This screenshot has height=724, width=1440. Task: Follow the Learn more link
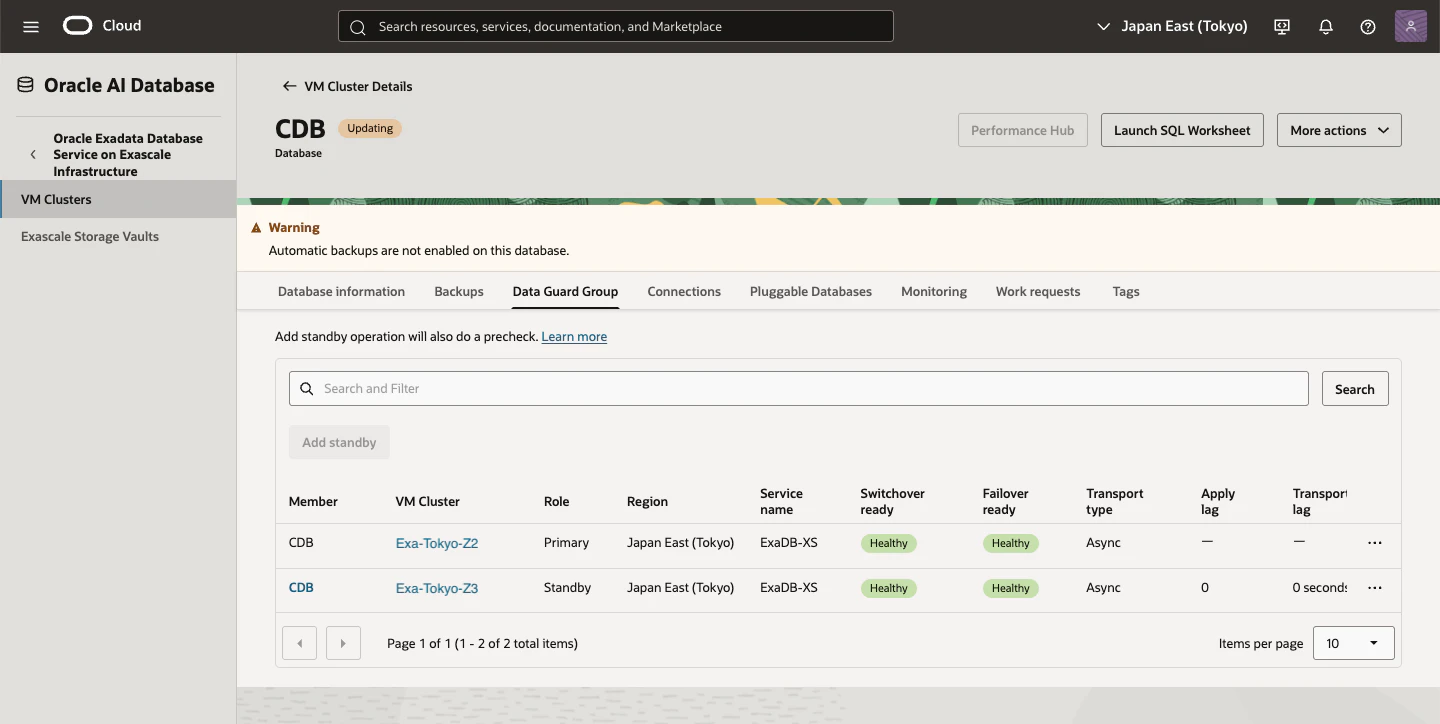point(574,337)
